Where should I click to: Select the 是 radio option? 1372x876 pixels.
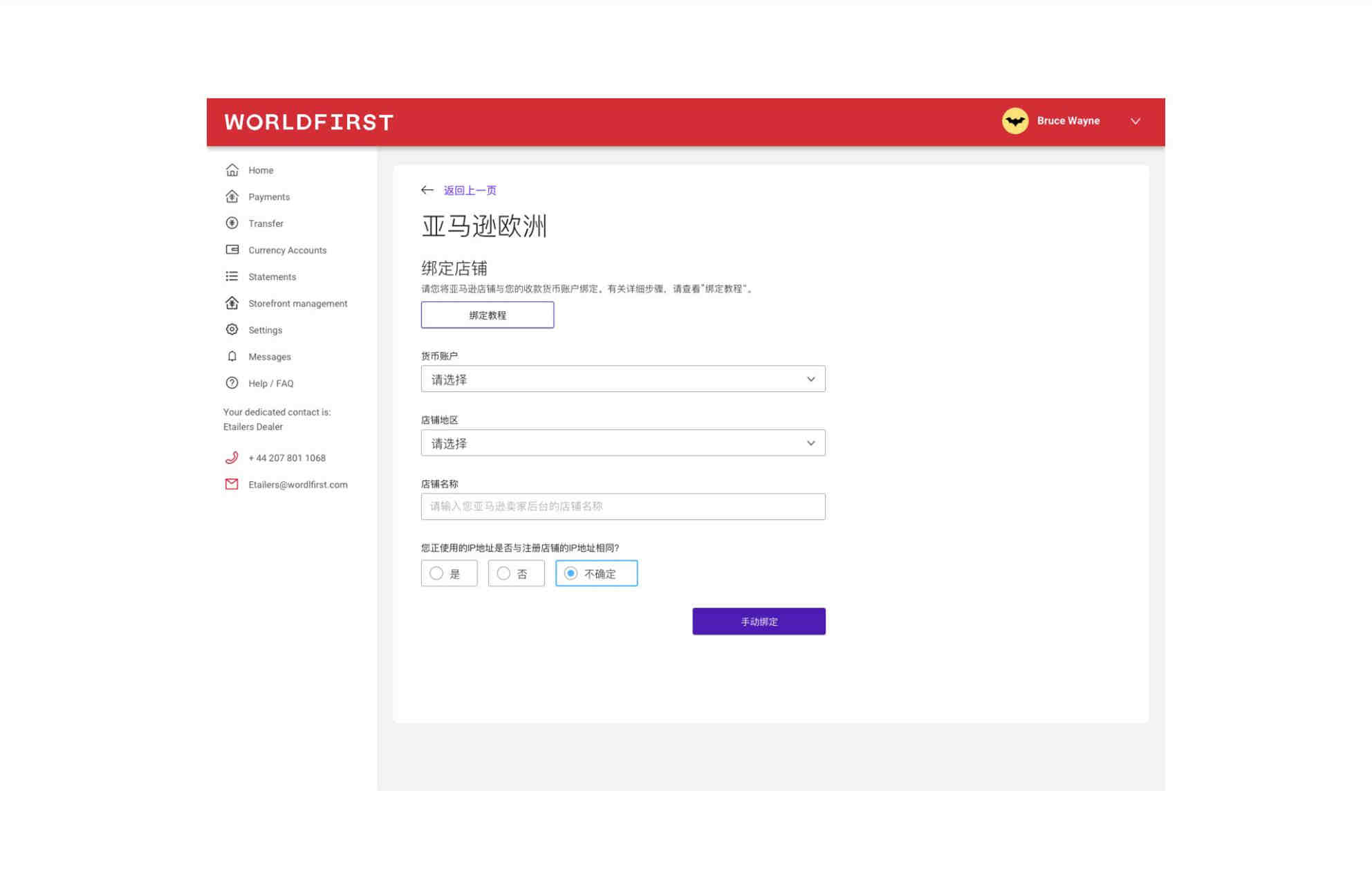[449, 573]
